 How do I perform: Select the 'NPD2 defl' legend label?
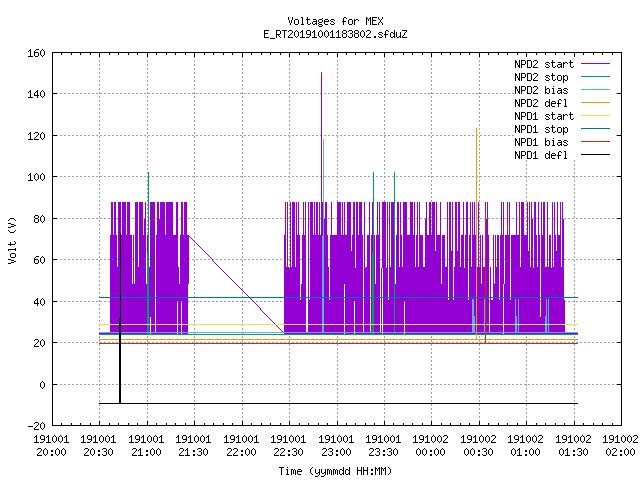coord(541,103)
